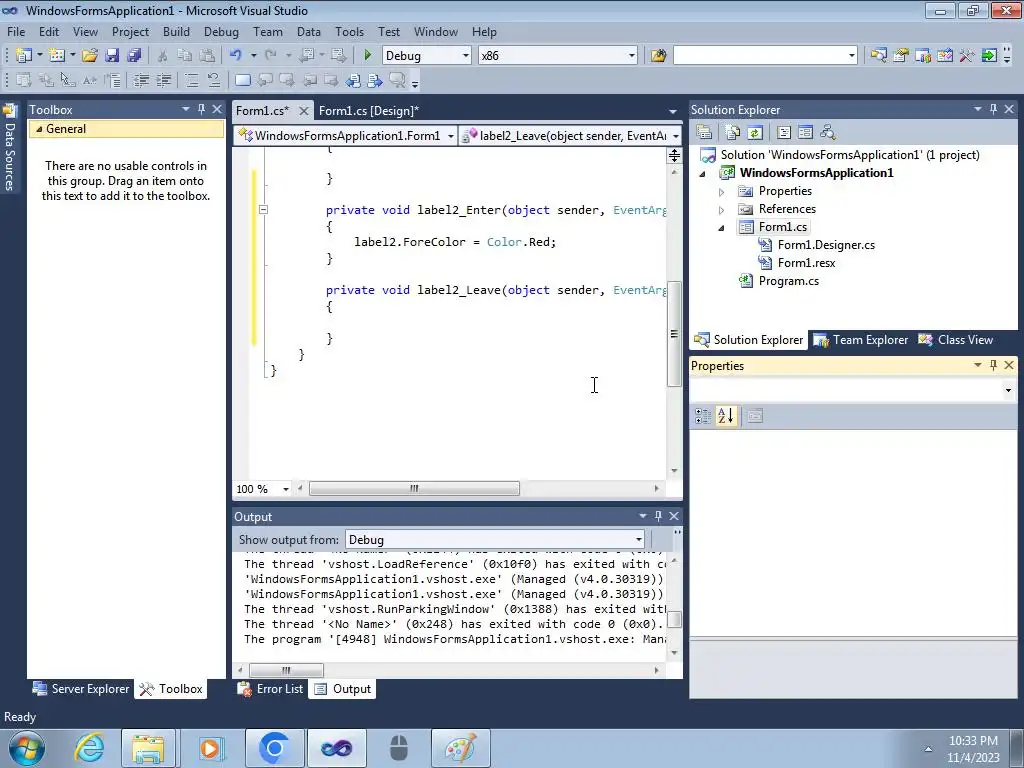Click View Designer icon in Solution Explorer
The image size is (1024, 768).
[806, 133]
